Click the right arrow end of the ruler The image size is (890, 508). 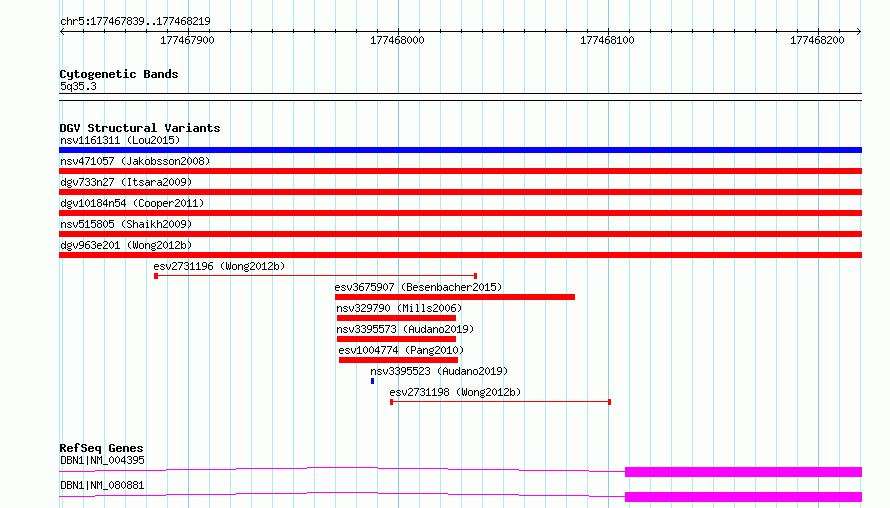pyautogui.click(x=859, y=31)
